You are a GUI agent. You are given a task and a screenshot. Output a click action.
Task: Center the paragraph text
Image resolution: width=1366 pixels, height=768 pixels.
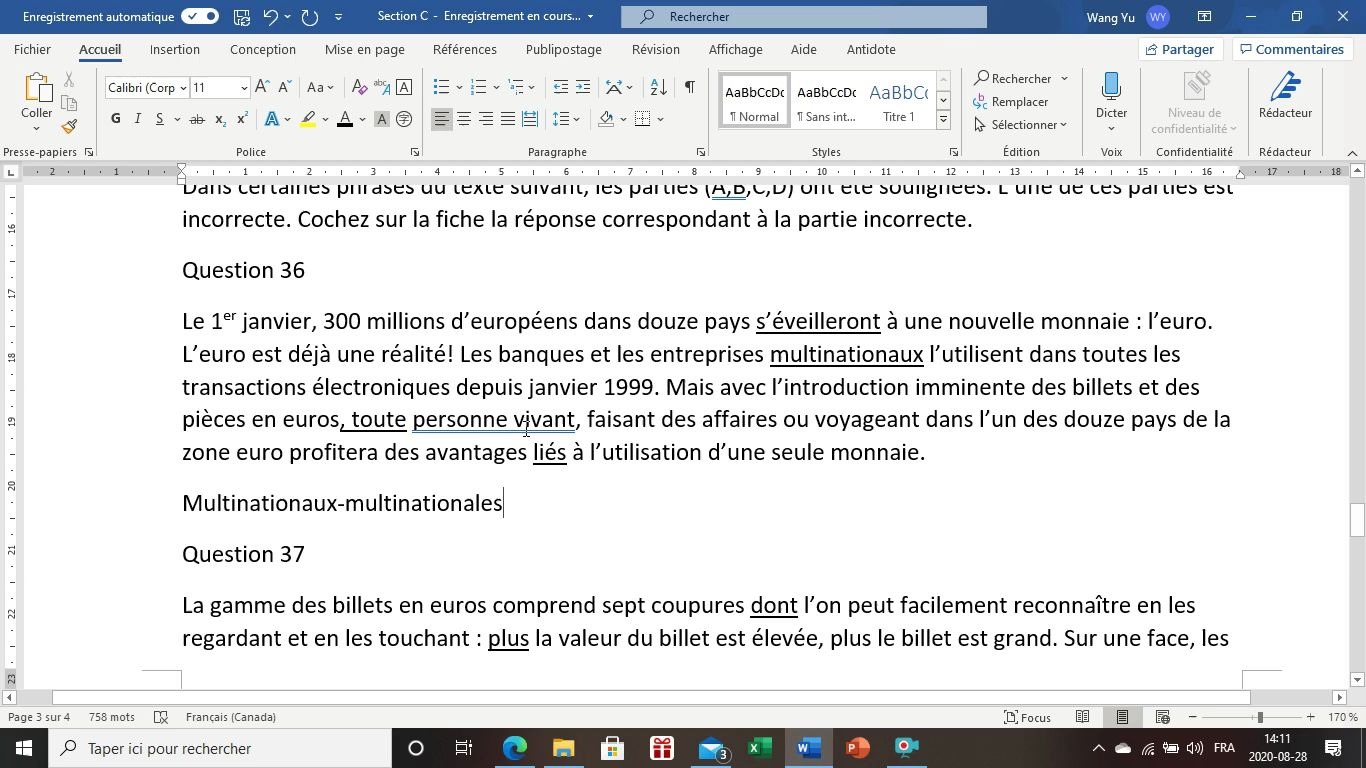coord(463,119)
